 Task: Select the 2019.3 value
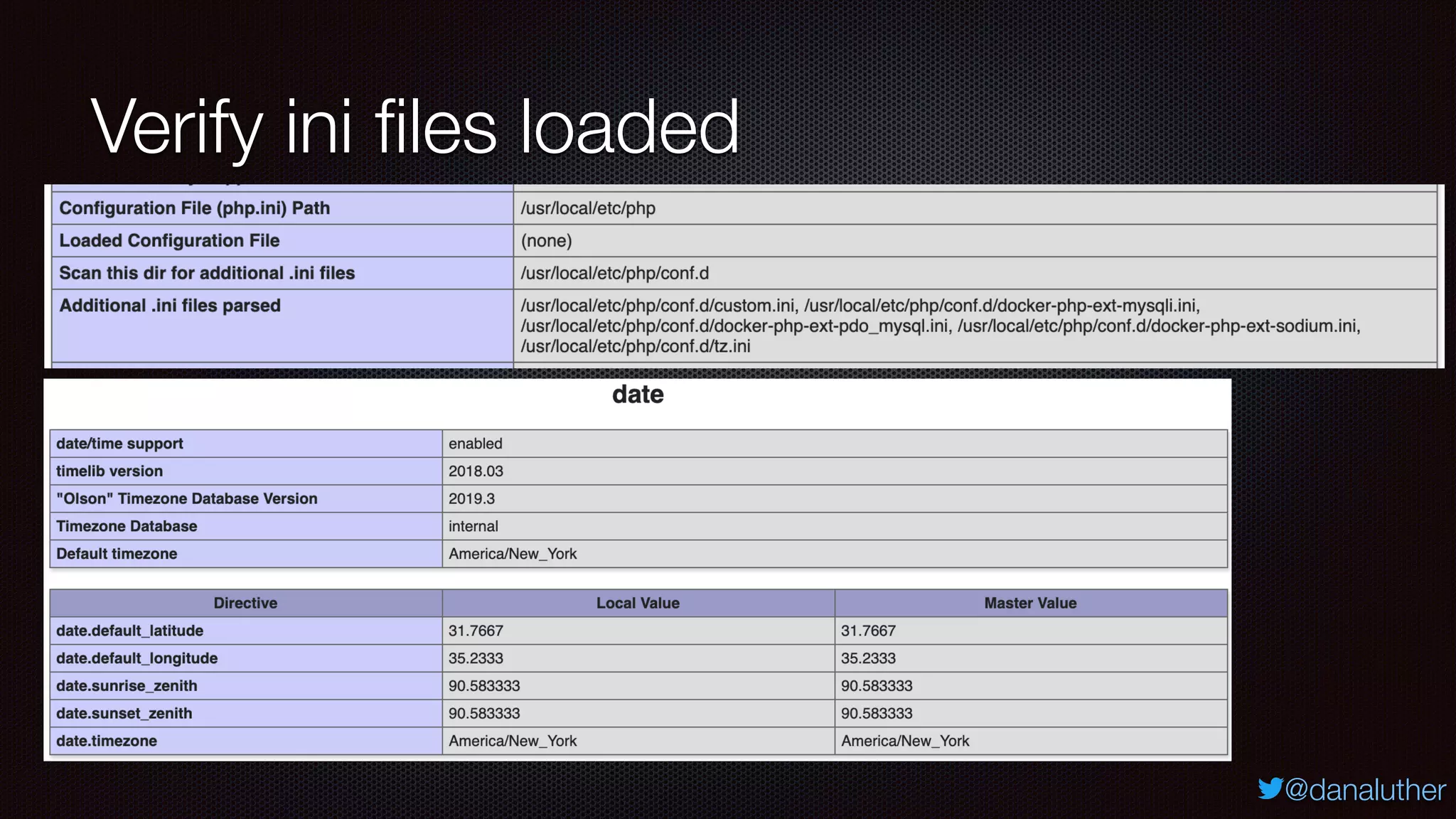471,499
